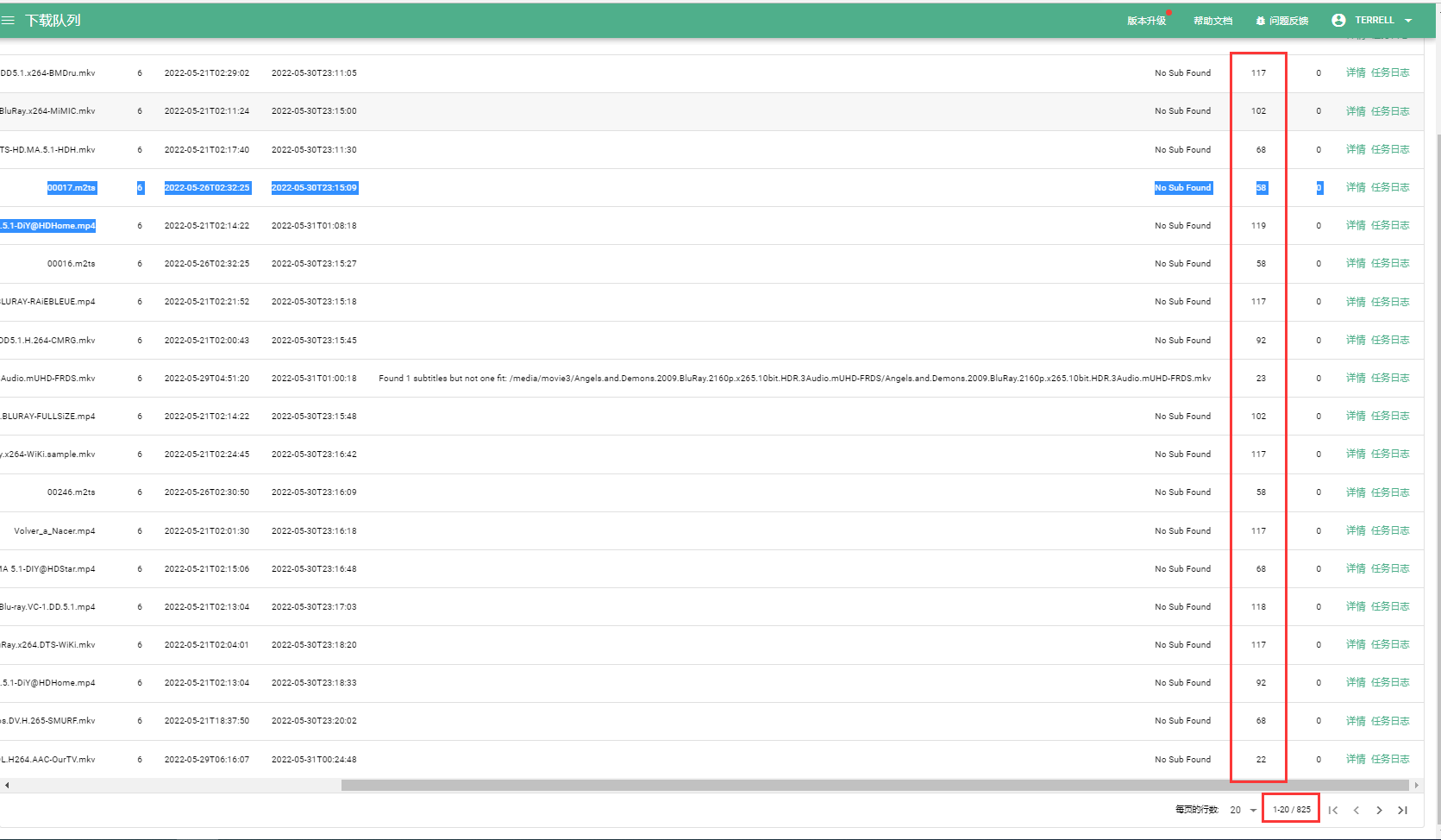Screen dimensions: 1441x840
Task: Open 详情 for the BMDru.mkv row
Action: click(x=1356, y=72)
